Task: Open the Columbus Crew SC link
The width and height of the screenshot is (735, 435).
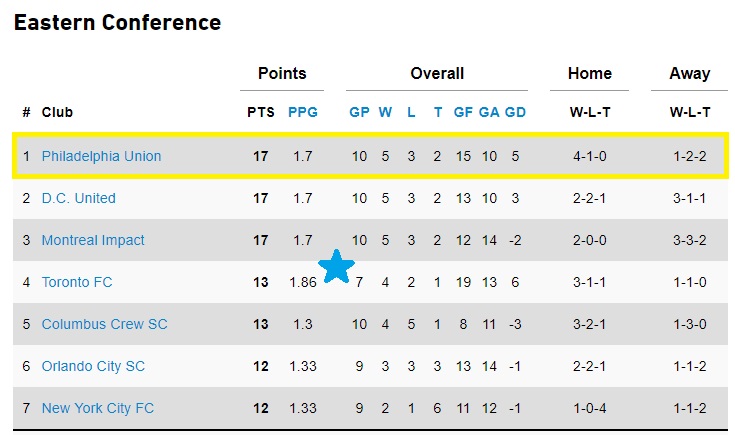Action: (104, 324)
